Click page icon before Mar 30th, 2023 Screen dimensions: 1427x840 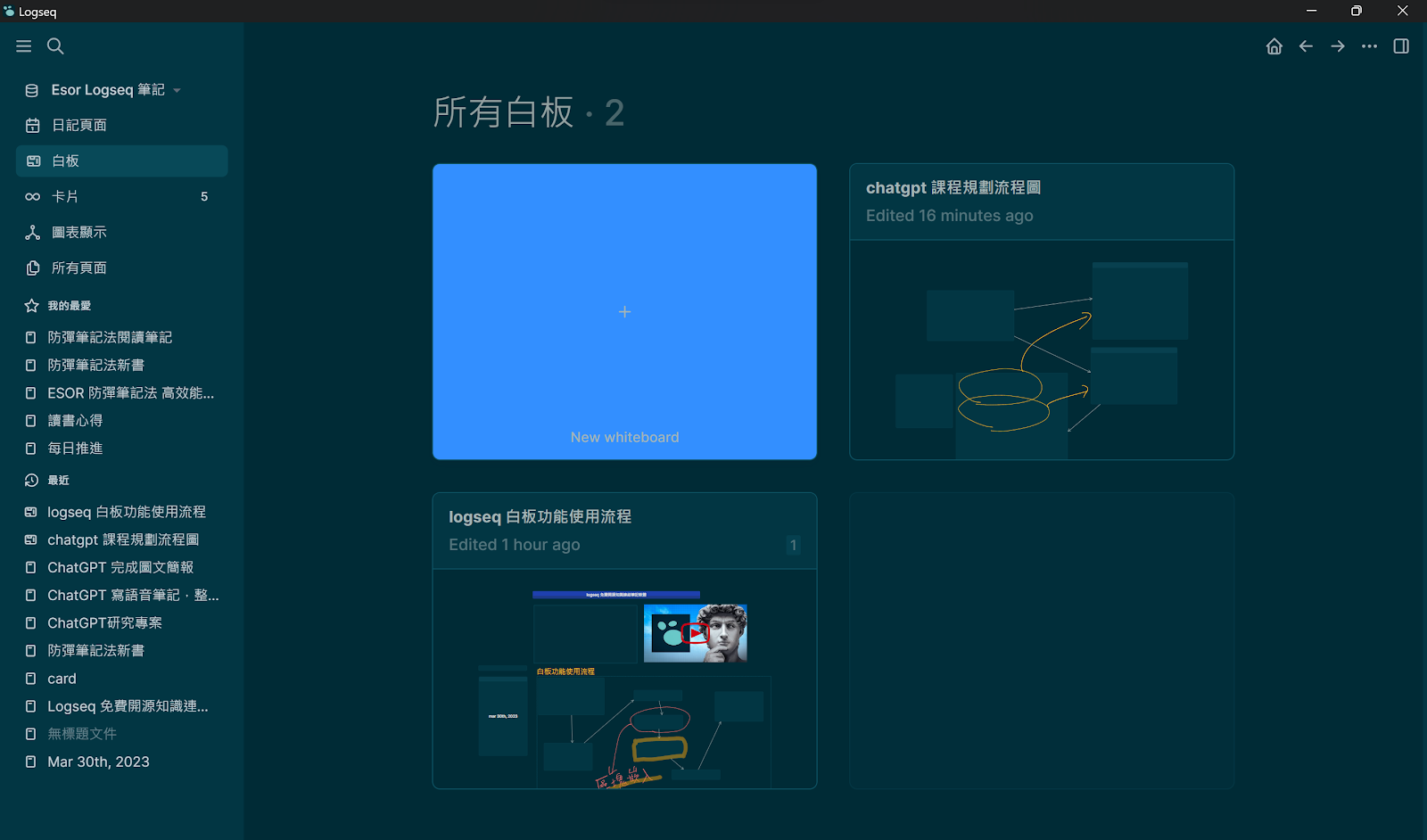[x=31, y=762]
